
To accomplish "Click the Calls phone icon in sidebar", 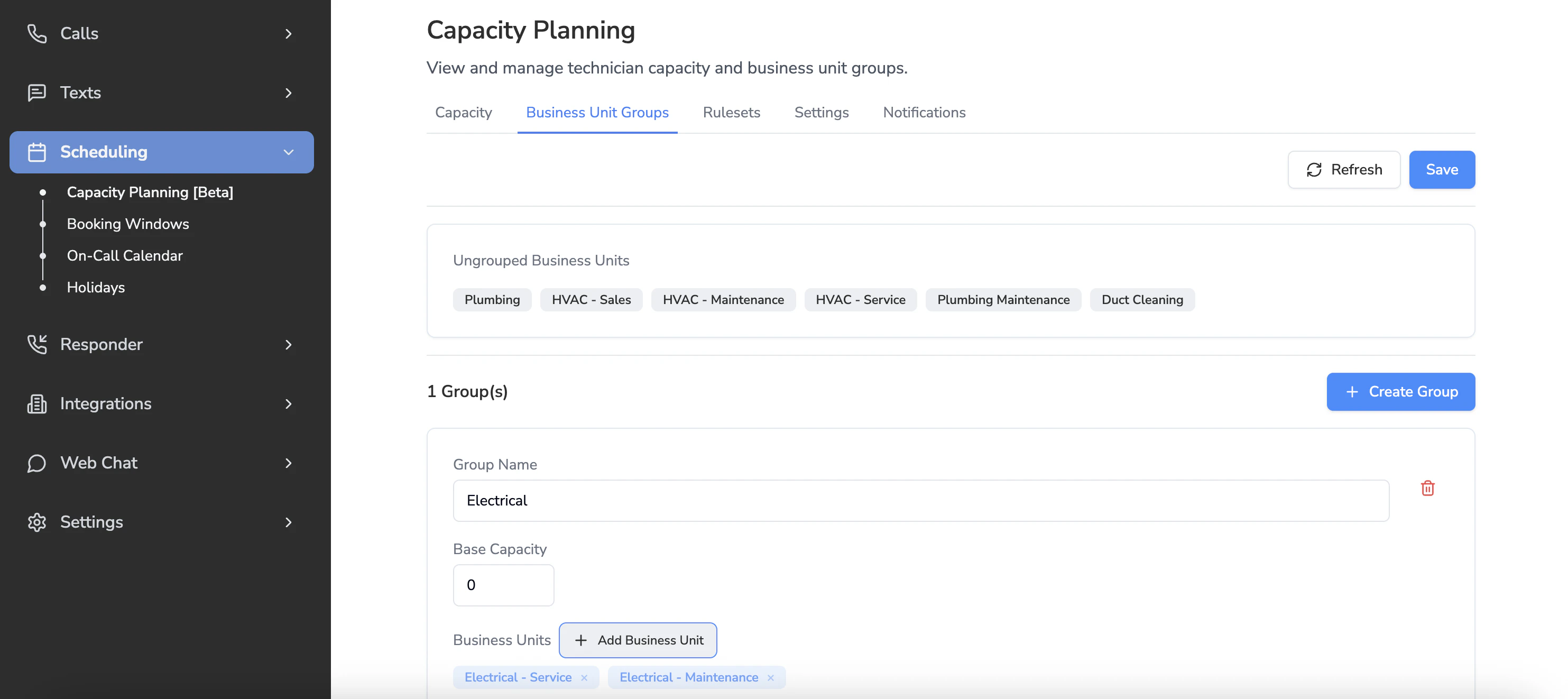I will coord(36,33).
